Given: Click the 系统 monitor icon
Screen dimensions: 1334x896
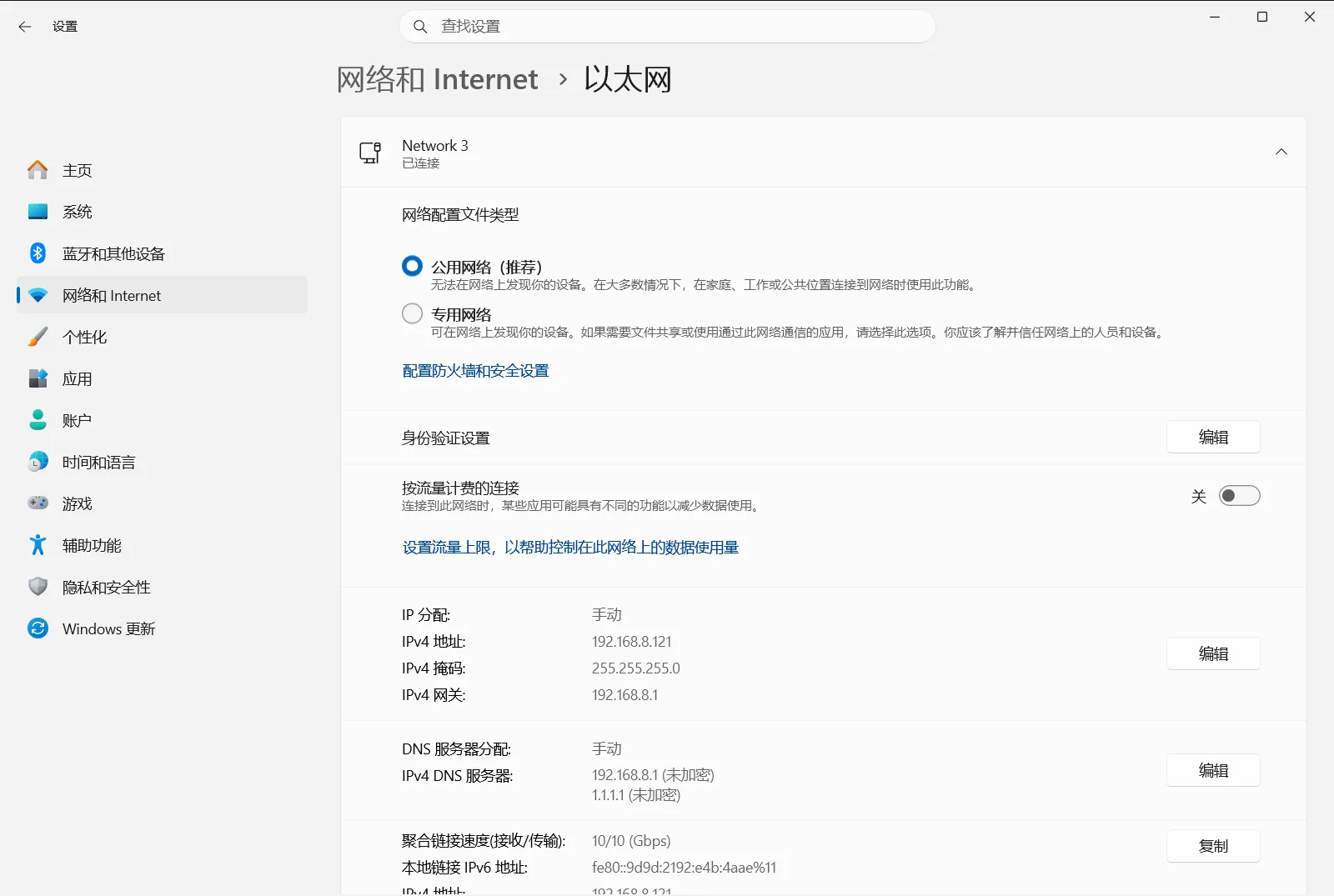Looking at the screenshot, I should point(38,212).
